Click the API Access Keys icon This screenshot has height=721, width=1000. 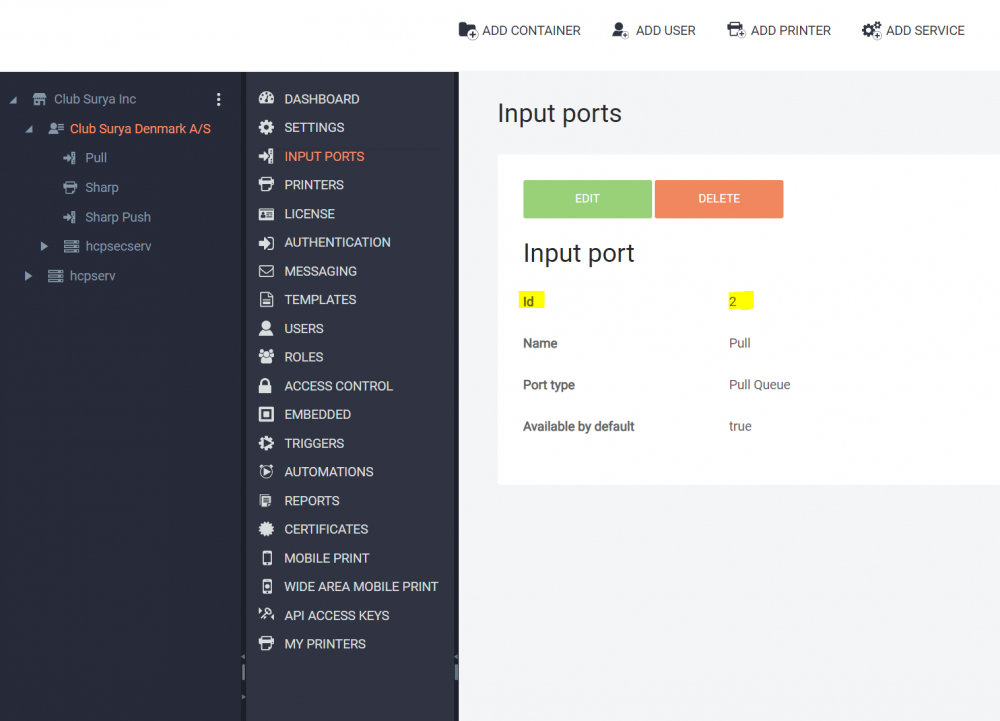(x=266, y=615)
